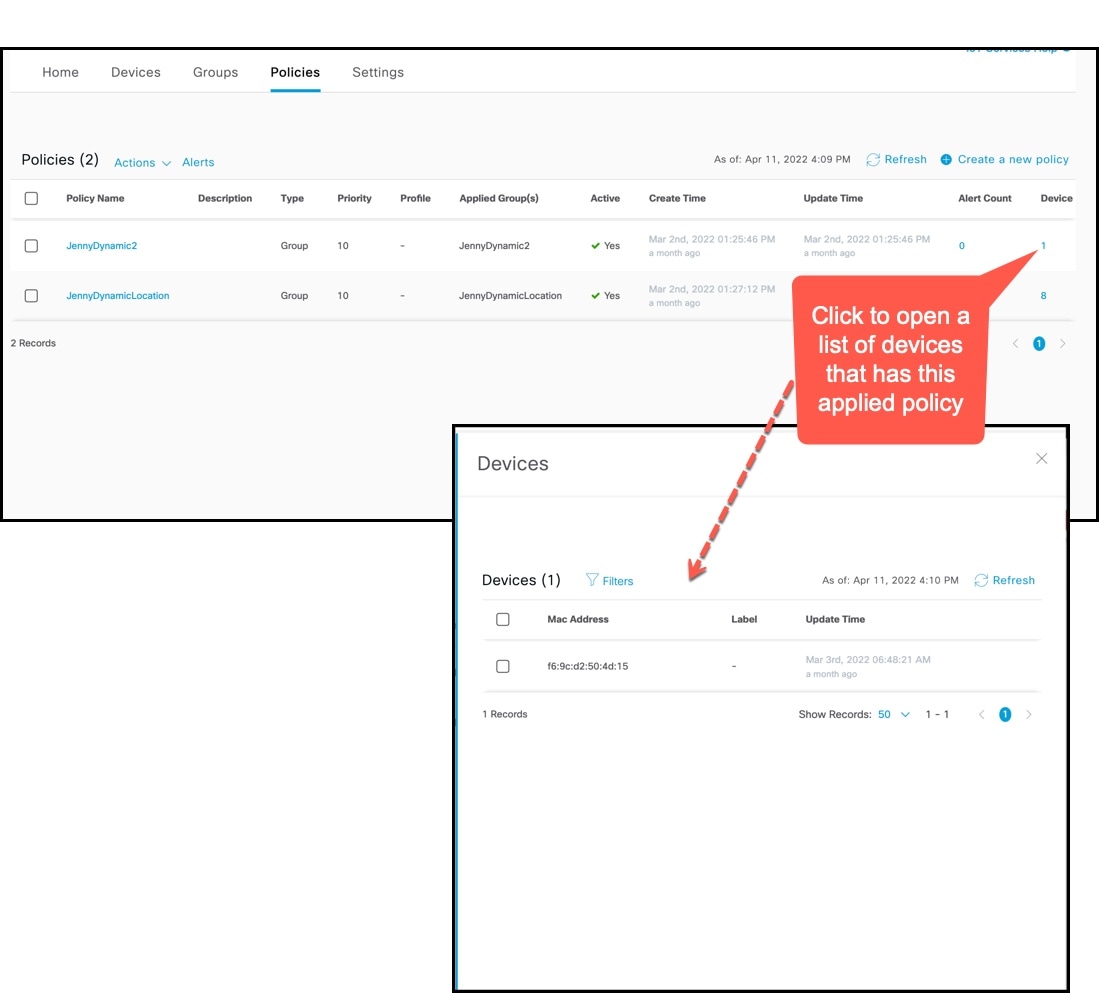Viewport: 1099px width, 993px height.
Task: Open the JennyDynamicLocation policy link
Action: [x=118, y=296]
